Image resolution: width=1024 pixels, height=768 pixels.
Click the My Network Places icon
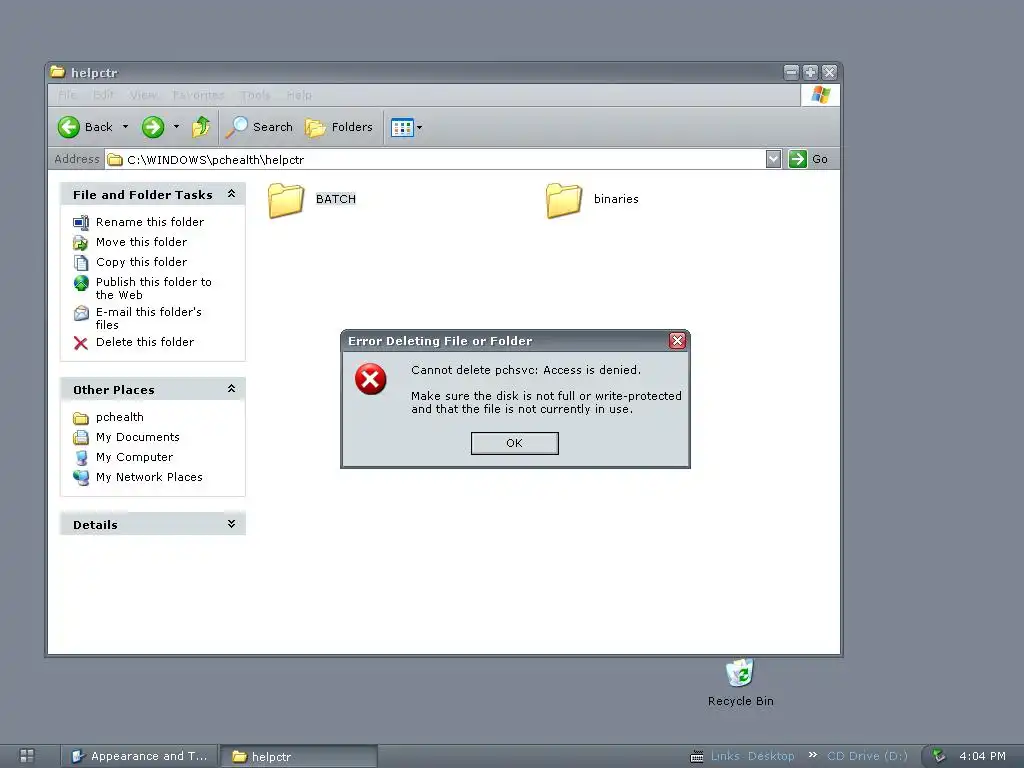pos(81,477)
